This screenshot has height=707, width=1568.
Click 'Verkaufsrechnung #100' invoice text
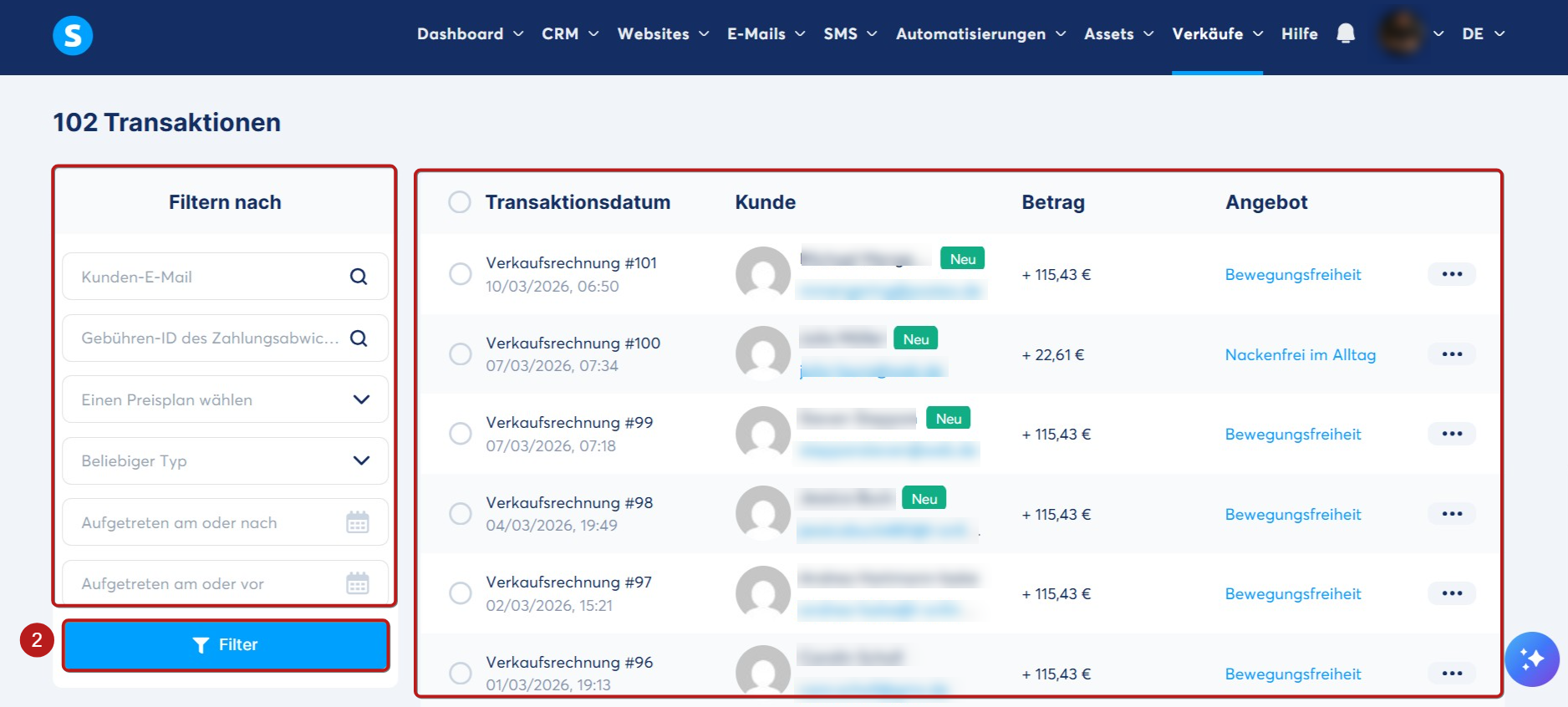[x=573, y=343]
